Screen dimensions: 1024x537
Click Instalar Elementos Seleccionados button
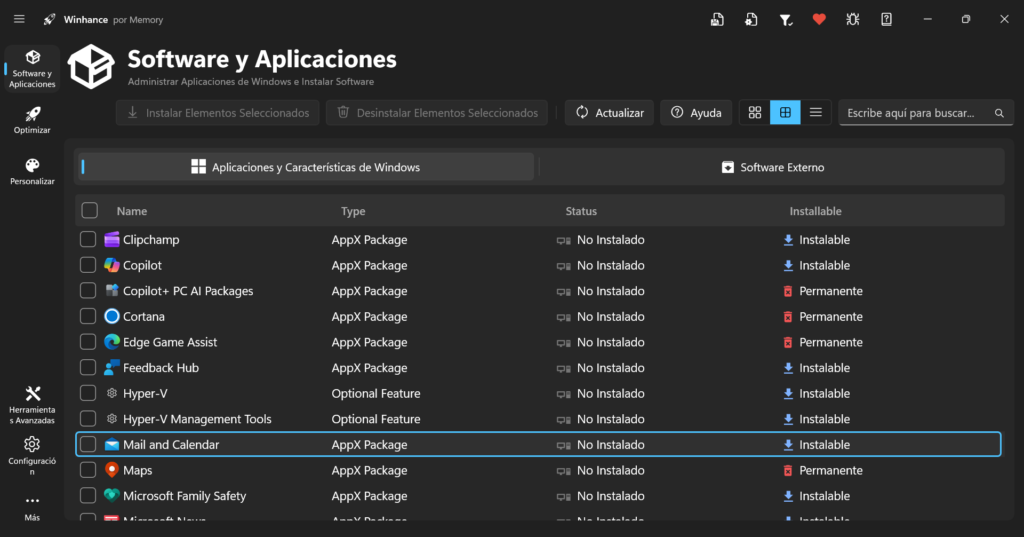pyautogui.click(x=217, y=113)
